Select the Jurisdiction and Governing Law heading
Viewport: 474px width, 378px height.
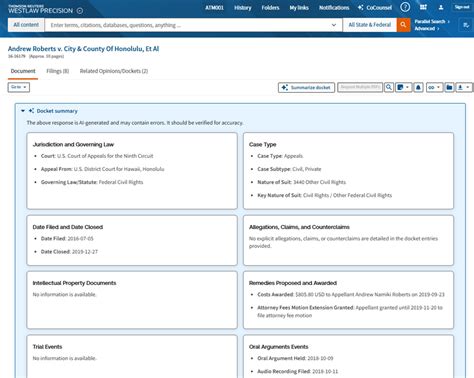pyautogui.click(x=73, y=144)
